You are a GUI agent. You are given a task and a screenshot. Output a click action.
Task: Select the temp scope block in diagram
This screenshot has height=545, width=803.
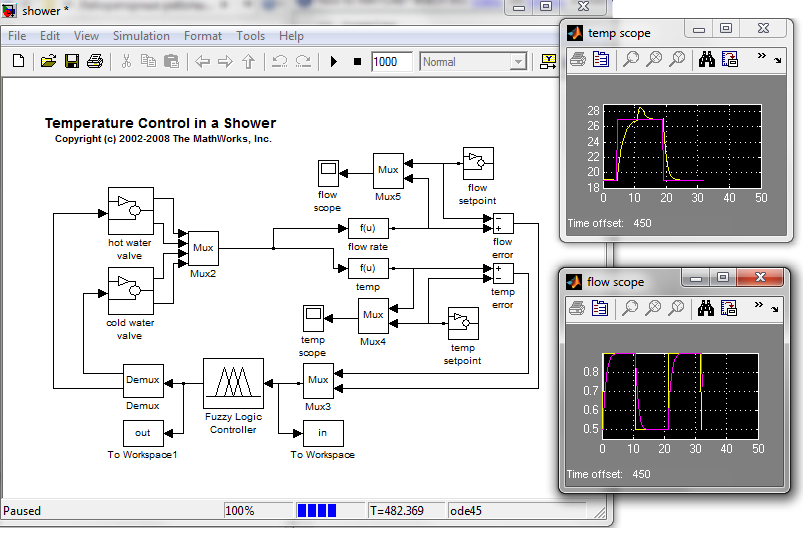[x=313, y=318]
